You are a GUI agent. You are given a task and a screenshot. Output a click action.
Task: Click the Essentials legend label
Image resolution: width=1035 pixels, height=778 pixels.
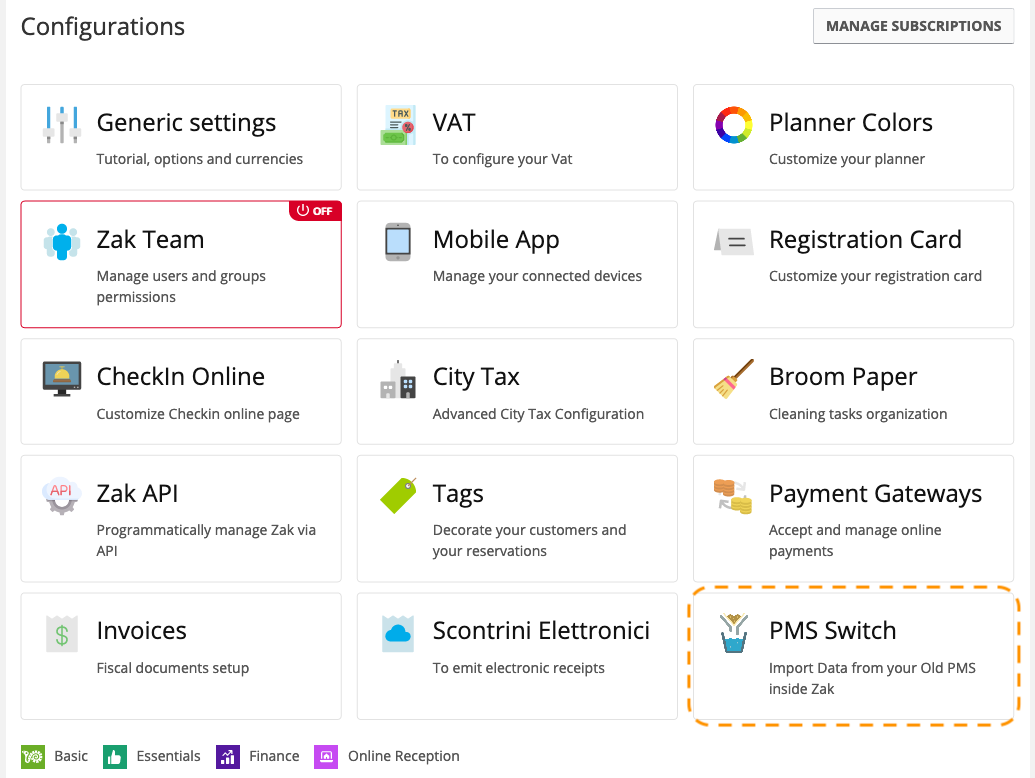(168, 756)
